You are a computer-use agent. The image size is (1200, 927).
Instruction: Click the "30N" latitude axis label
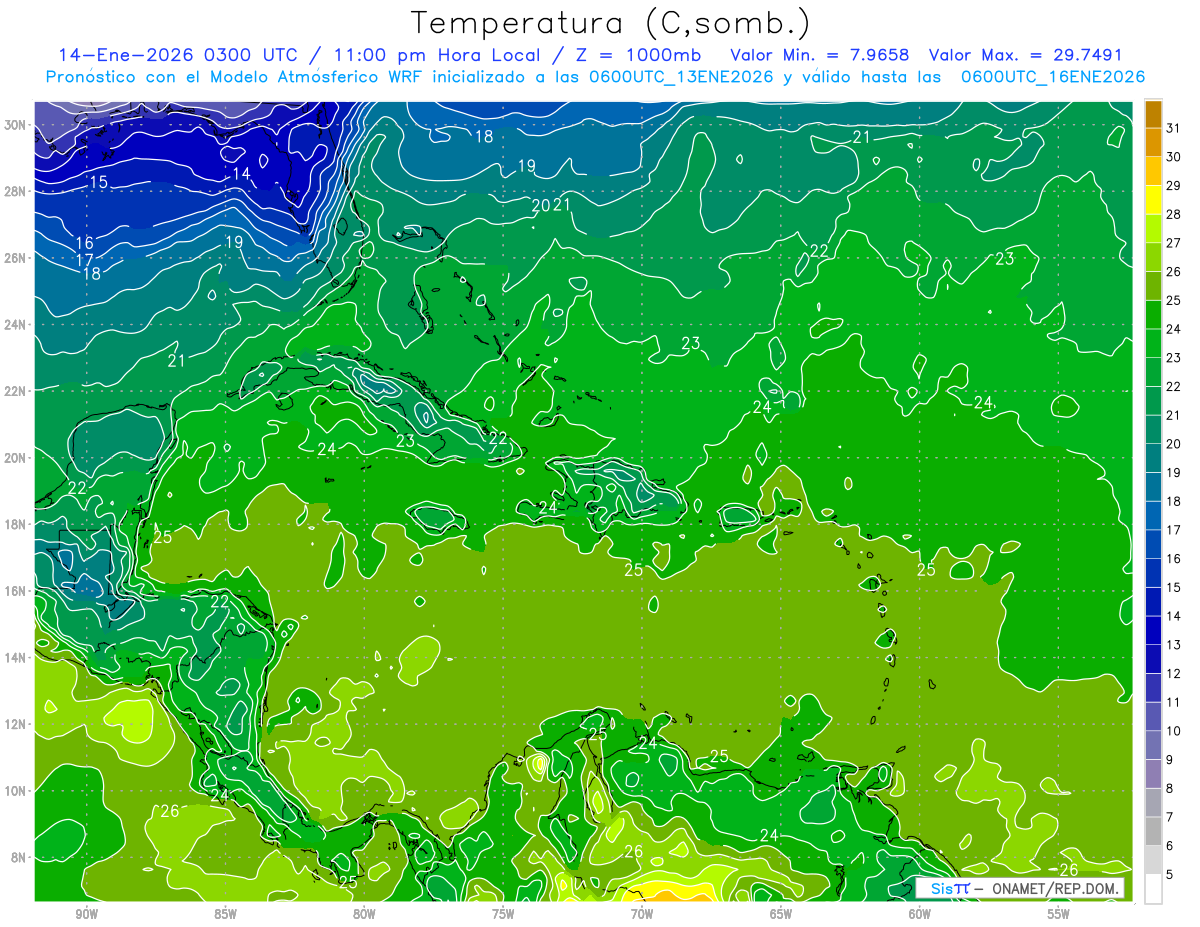[17, 125]
